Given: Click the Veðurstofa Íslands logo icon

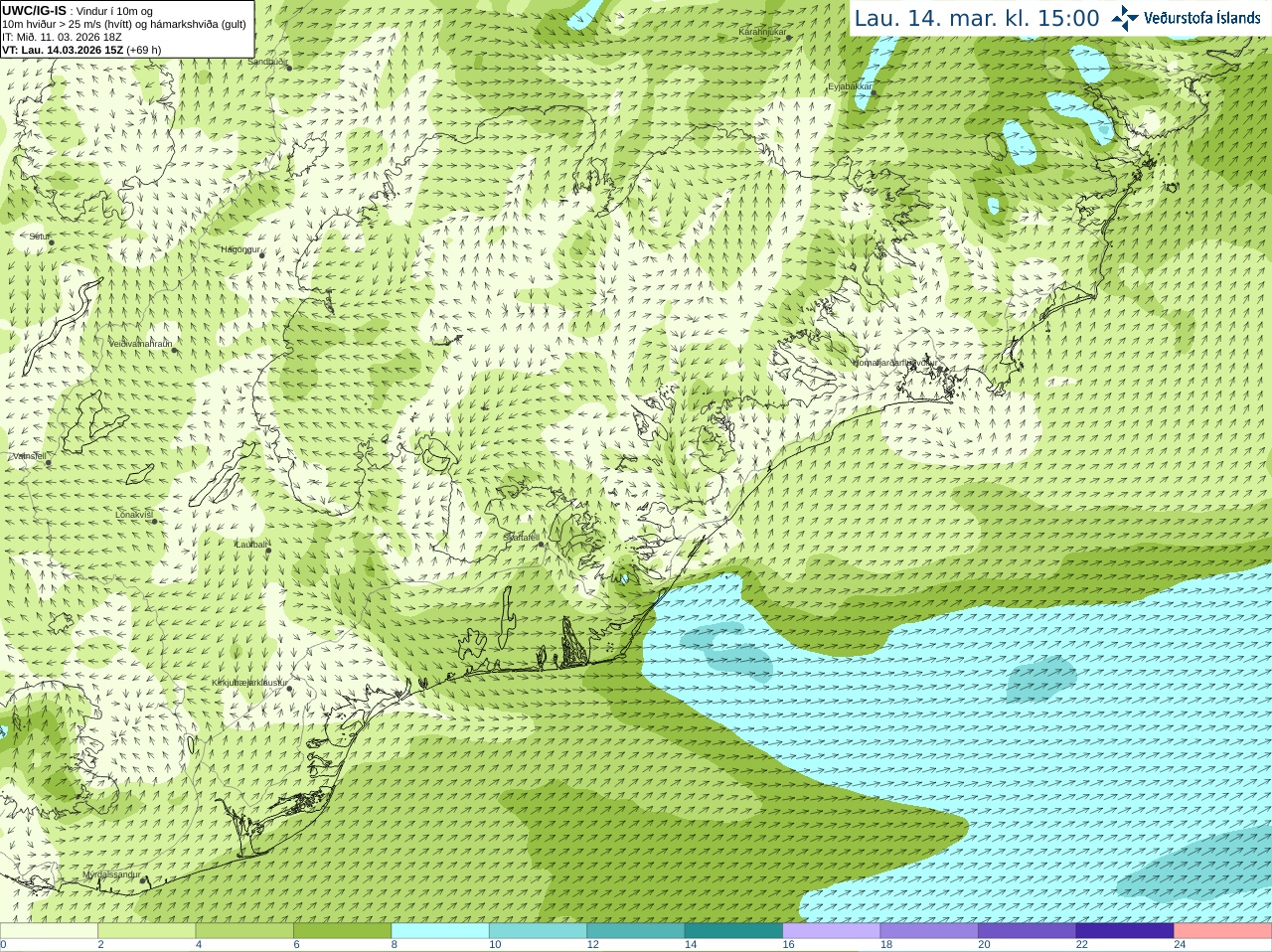Looking at the screenshot, I should coord(1125,18).
